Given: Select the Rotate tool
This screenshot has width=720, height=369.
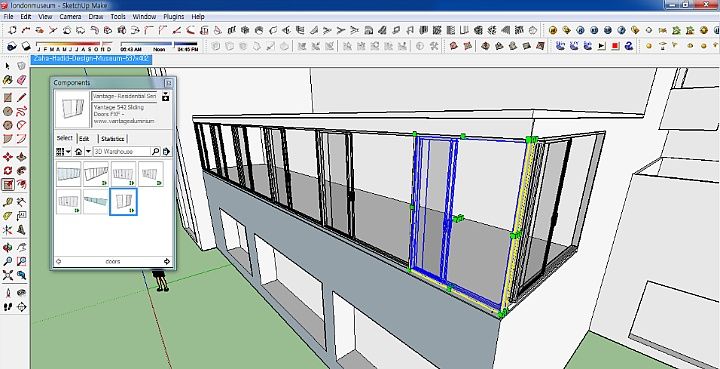Looking at the screenshot, I should (x=8, y=171).
